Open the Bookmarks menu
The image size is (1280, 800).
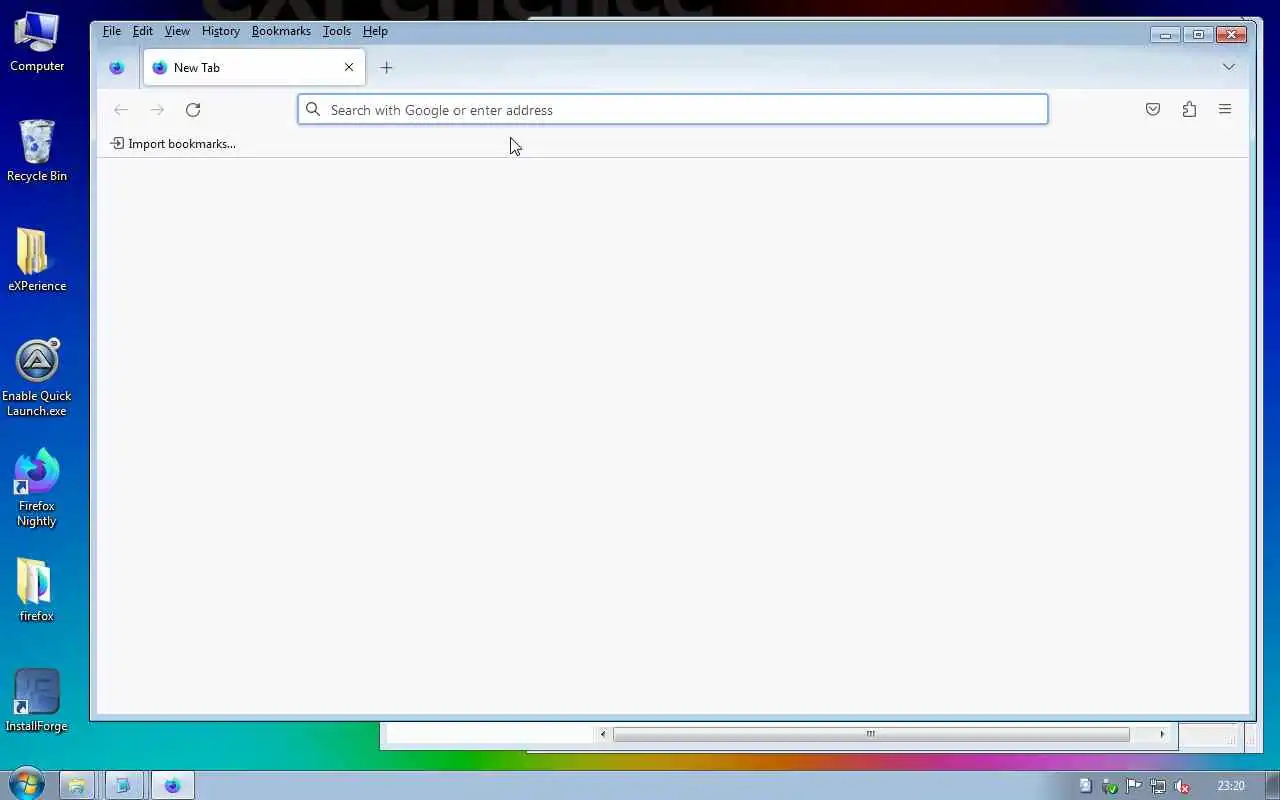[x=281, y=31]
